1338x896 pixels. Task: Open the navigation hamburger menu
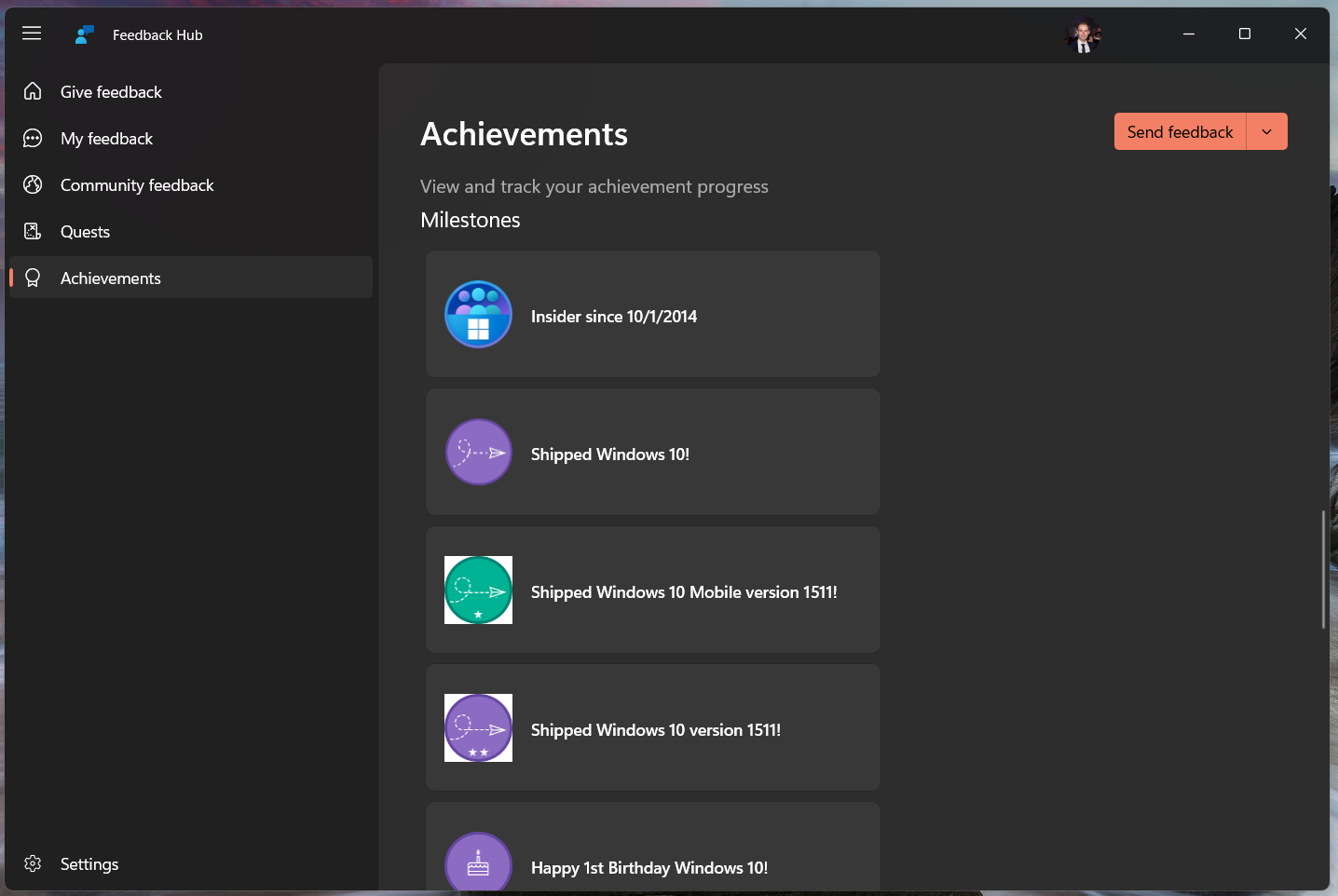pyautogui.click(x=31, y=33)
